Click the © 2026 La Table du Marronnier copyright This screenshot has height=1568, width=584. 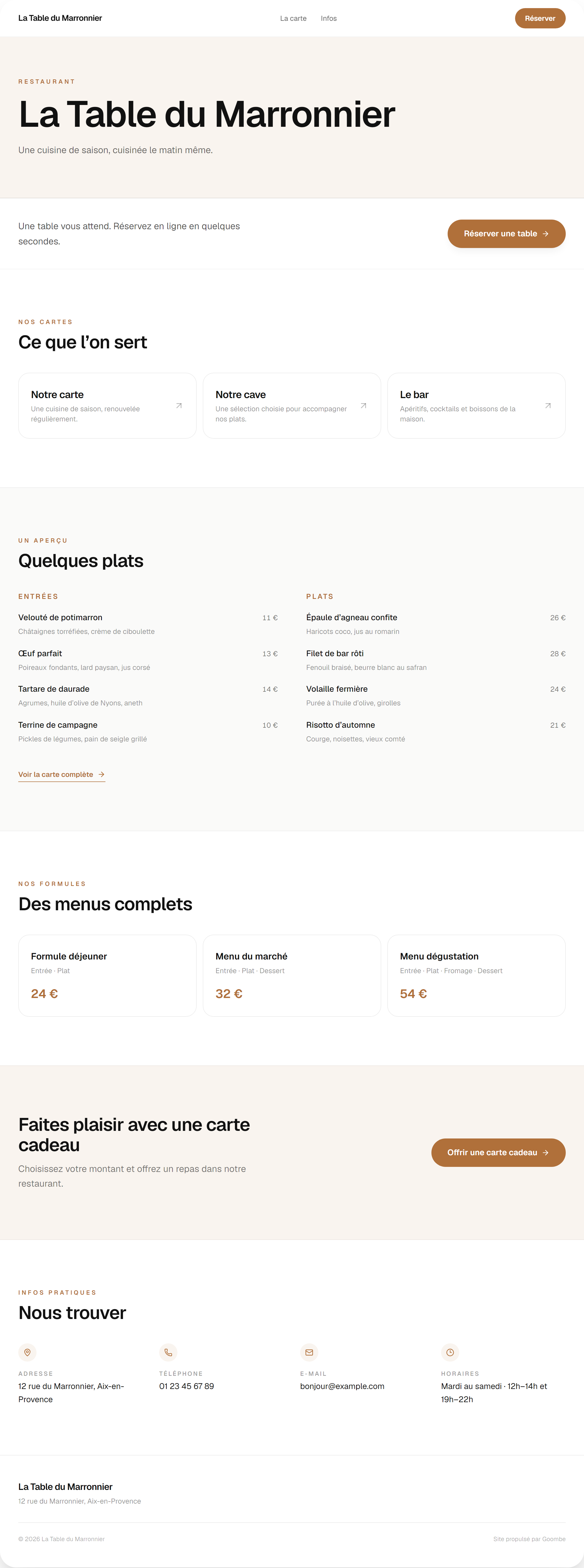pyautogui.click(x=61, y=1539)
